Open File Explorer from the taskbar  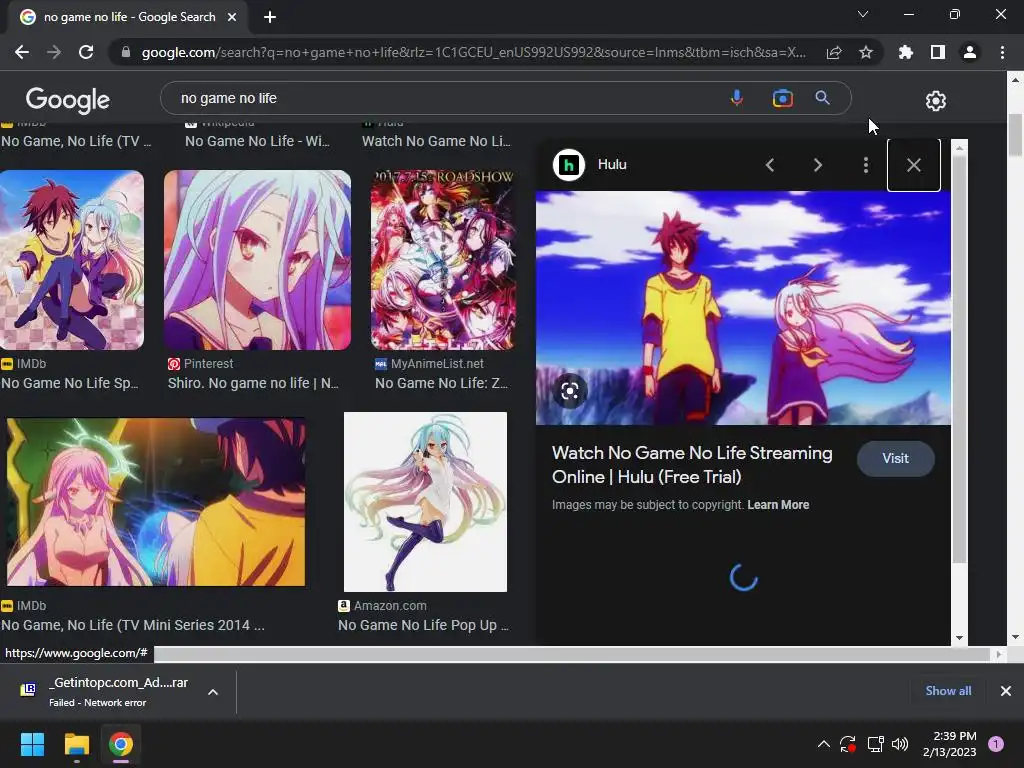point(76,744)
